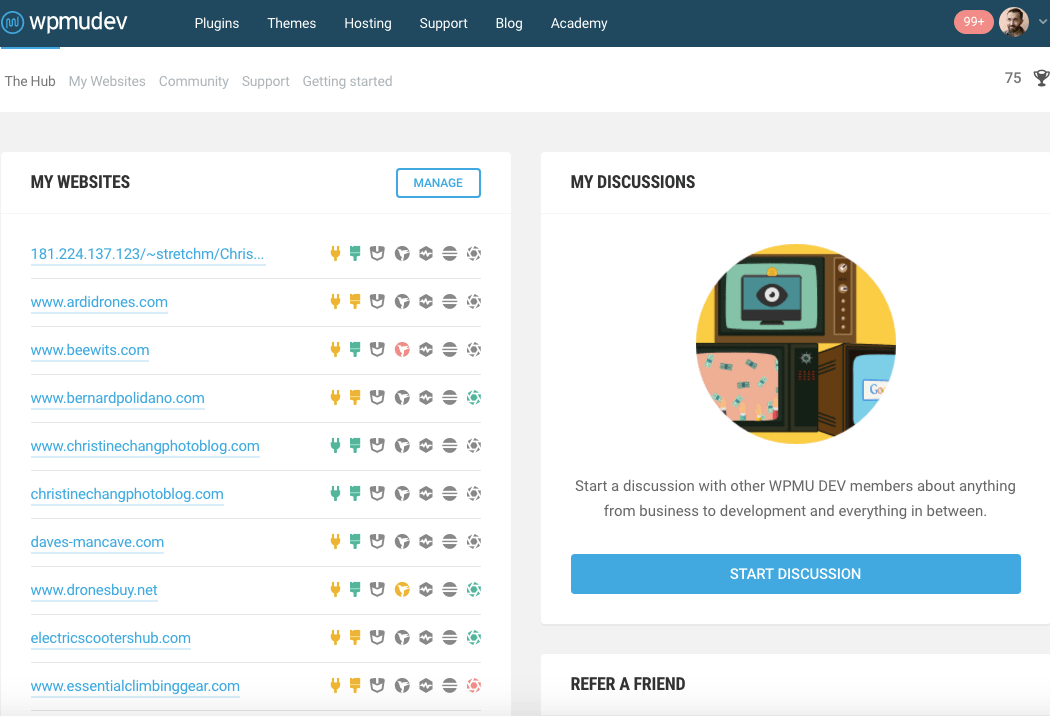Open www.ardidrones.com site link
1050x716 pixels.
99,302
